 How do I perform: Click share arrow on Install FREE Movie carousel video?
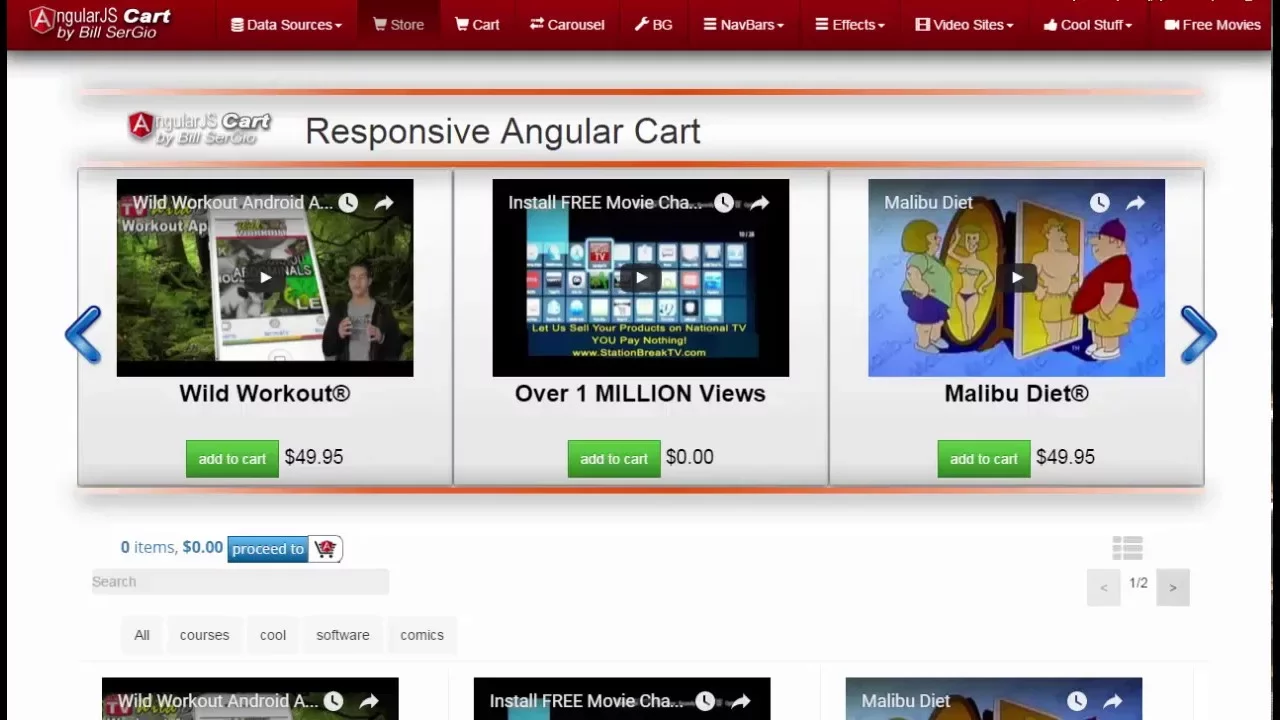[x=760, y=203]
